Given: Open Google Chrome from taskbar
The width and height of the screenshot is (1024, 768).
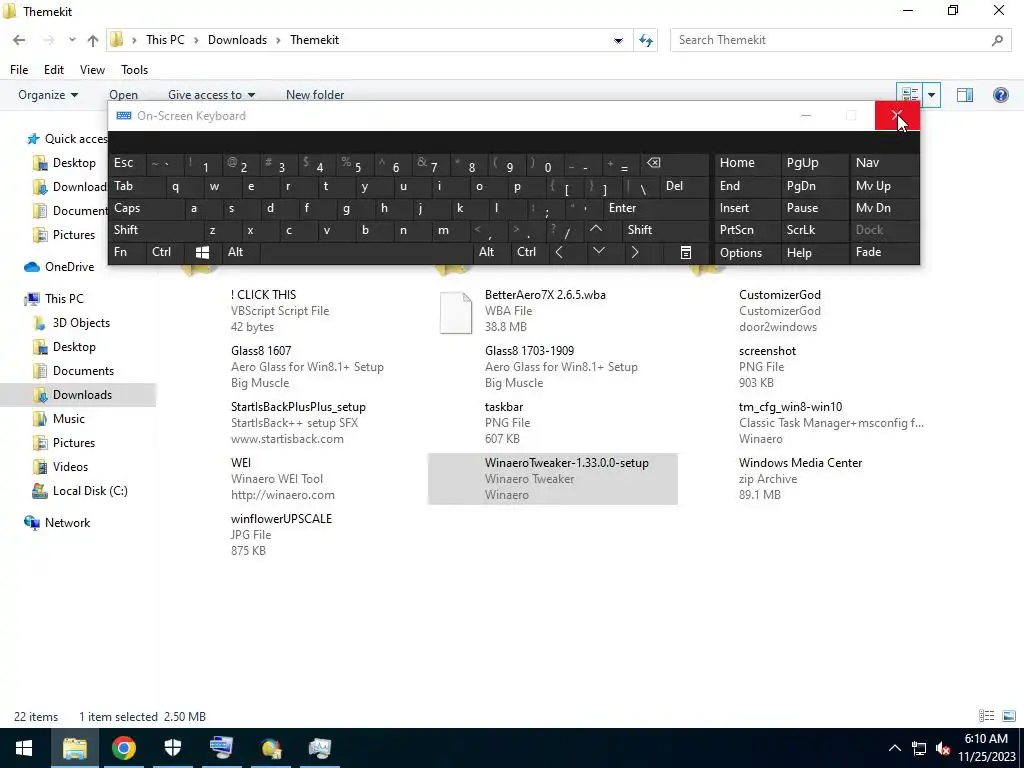Looking at the screenshot, I should (123, 748).
